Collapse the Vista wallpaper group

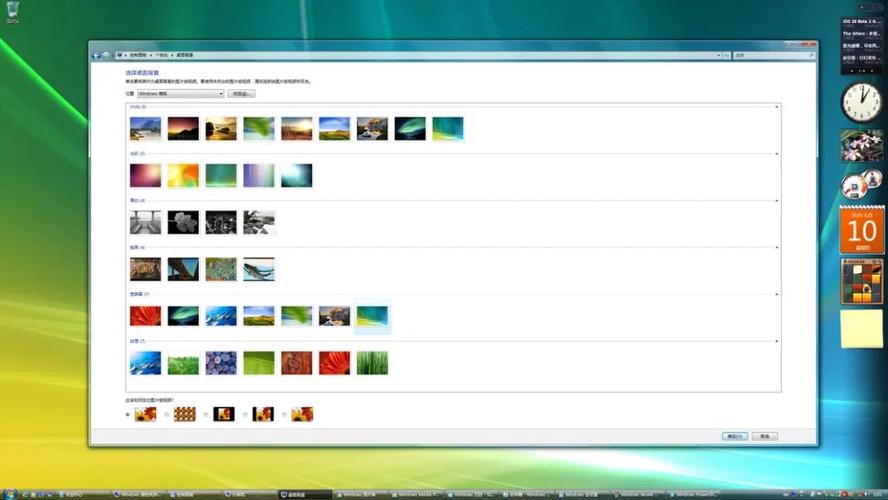[777, 106]
